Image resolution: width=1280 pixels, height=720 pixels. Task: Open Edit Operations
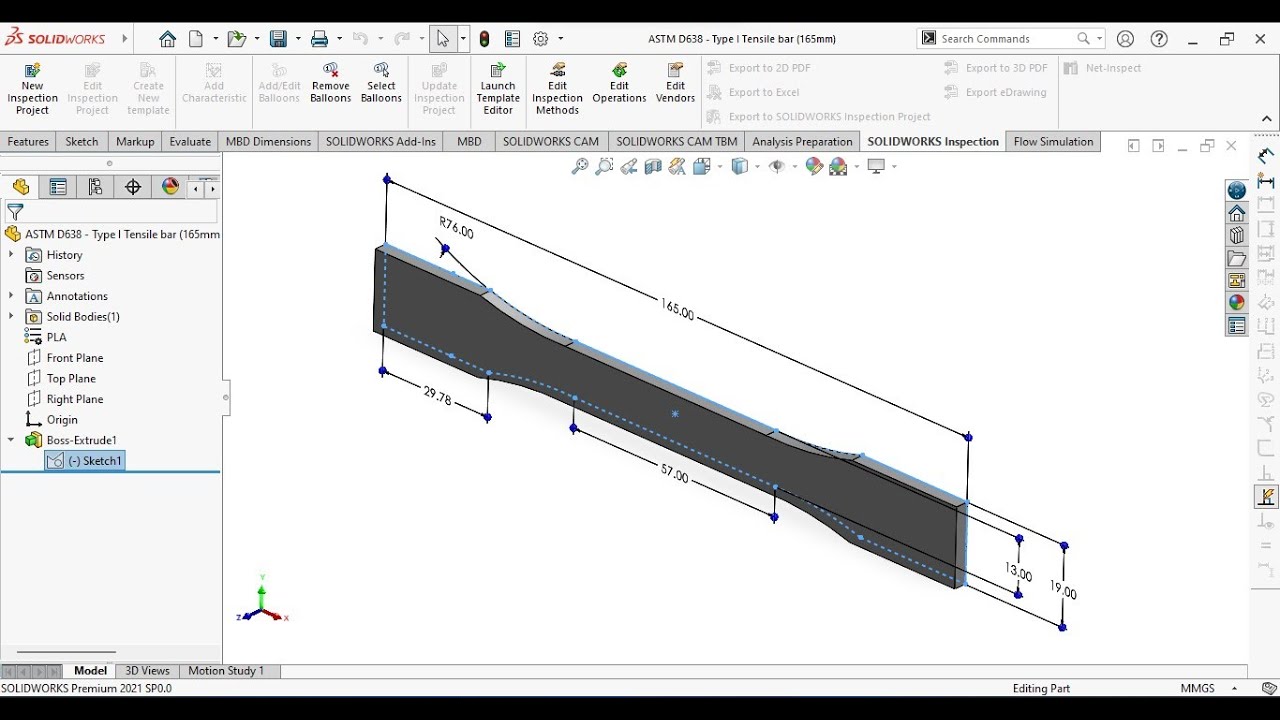(619, 82)
